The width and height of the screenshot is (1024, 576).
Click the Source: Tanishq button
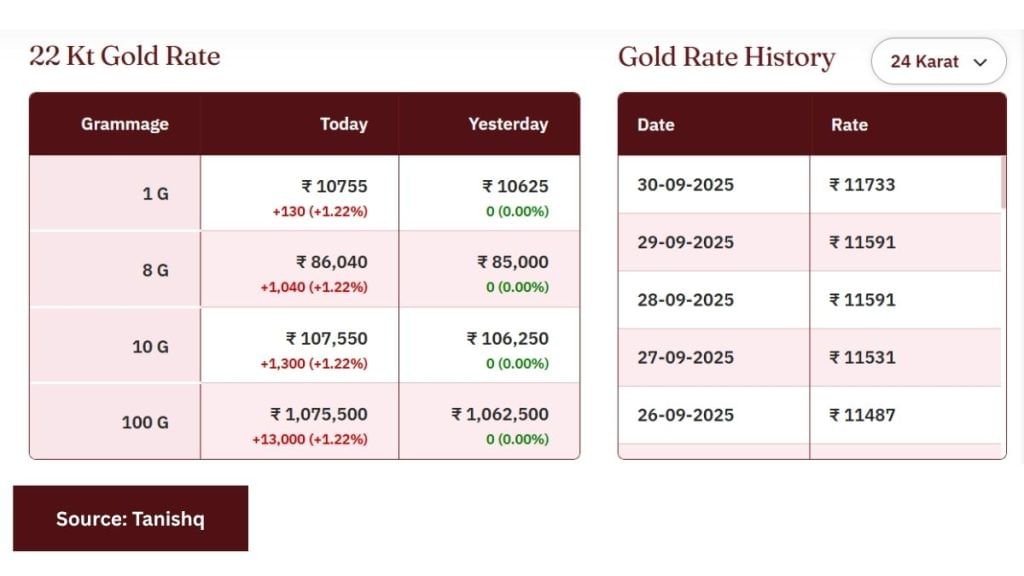coord(131,519)
